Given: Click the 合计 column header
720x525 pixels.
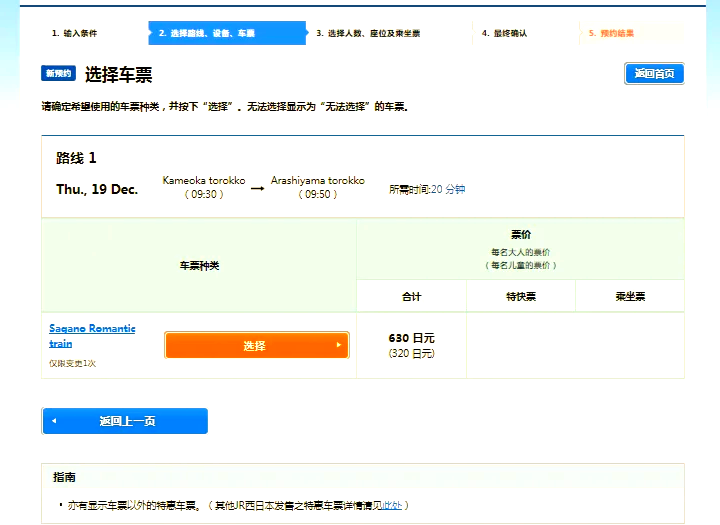Looking at the screenshot, I should [x=411, y=297].
